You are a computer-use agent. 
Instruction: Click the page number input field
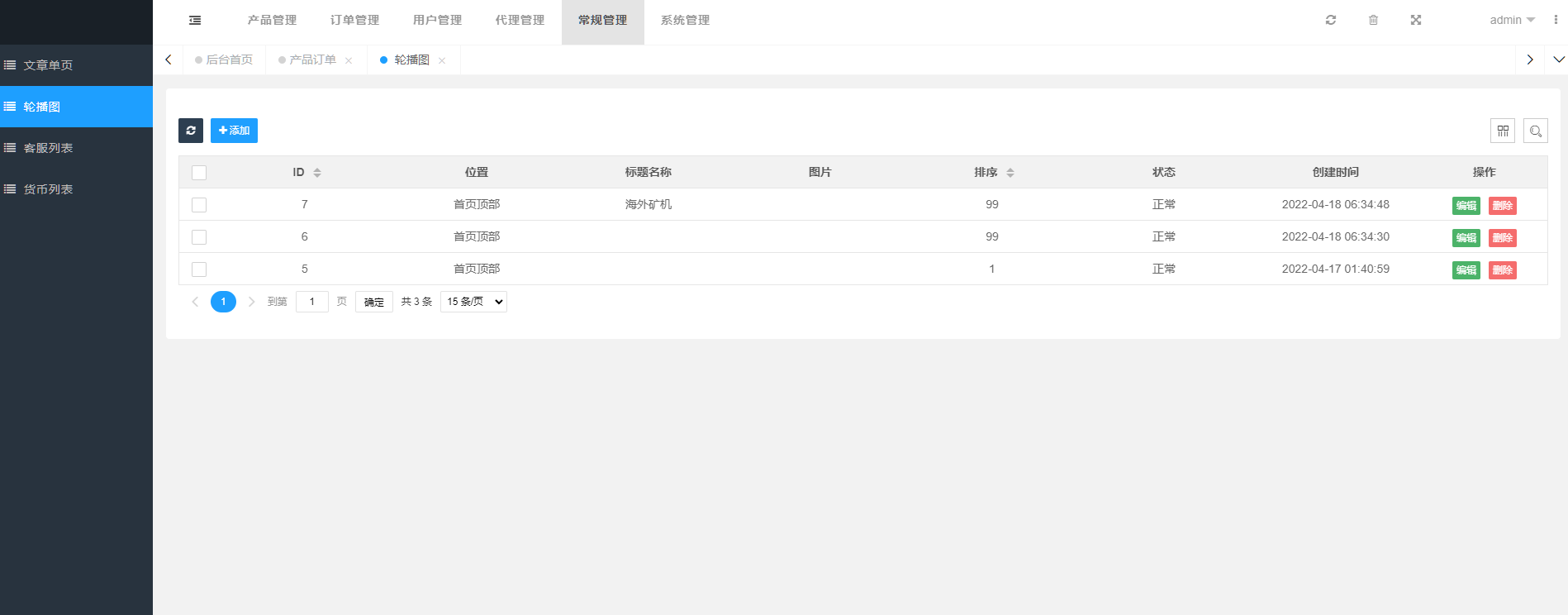tap(312, 302)
